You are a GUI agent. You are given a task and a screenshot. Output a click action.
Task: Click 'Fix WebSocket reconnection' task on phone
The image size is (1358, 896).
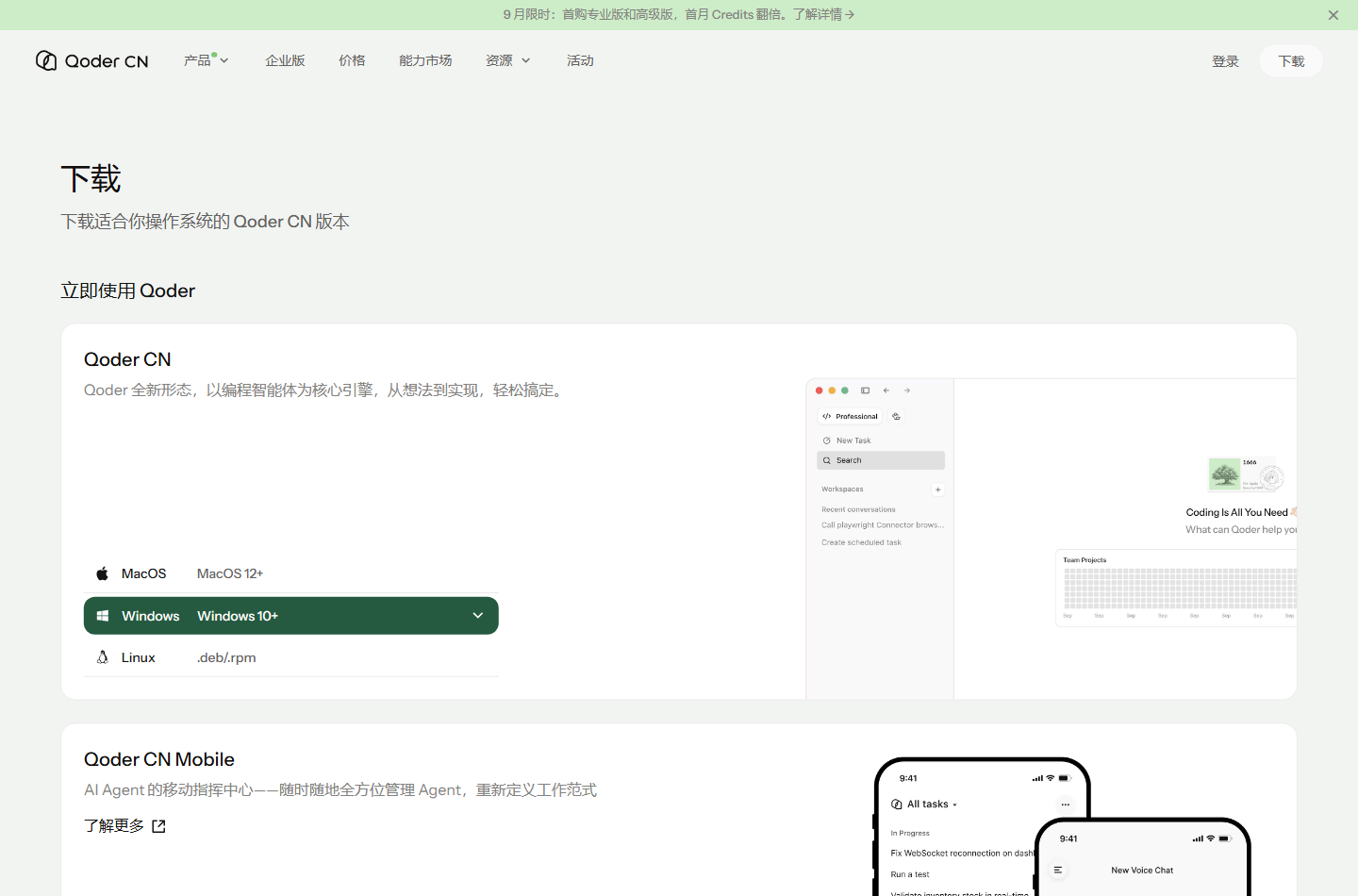(x=962, y=853)
